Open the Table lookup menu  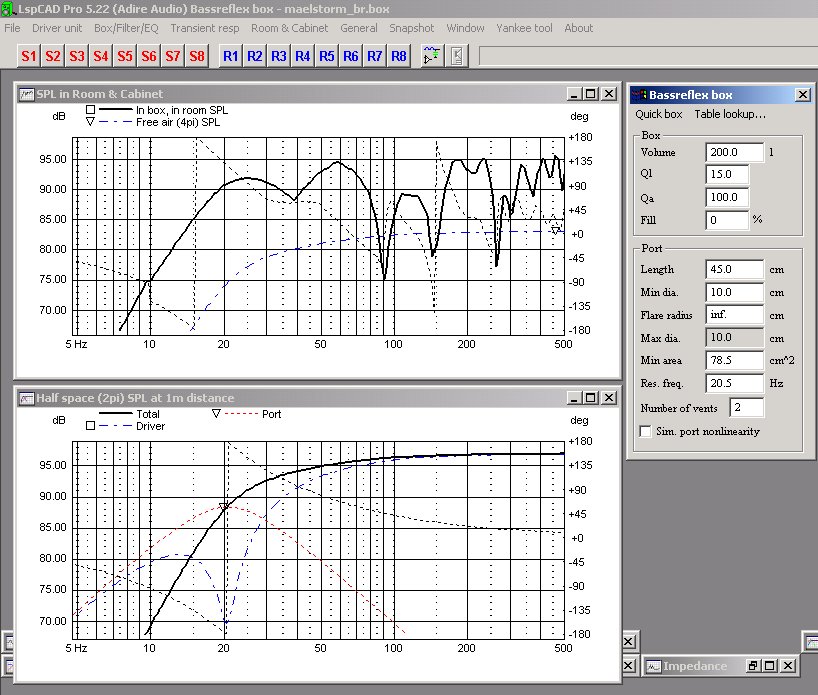(x=730, y=114)
